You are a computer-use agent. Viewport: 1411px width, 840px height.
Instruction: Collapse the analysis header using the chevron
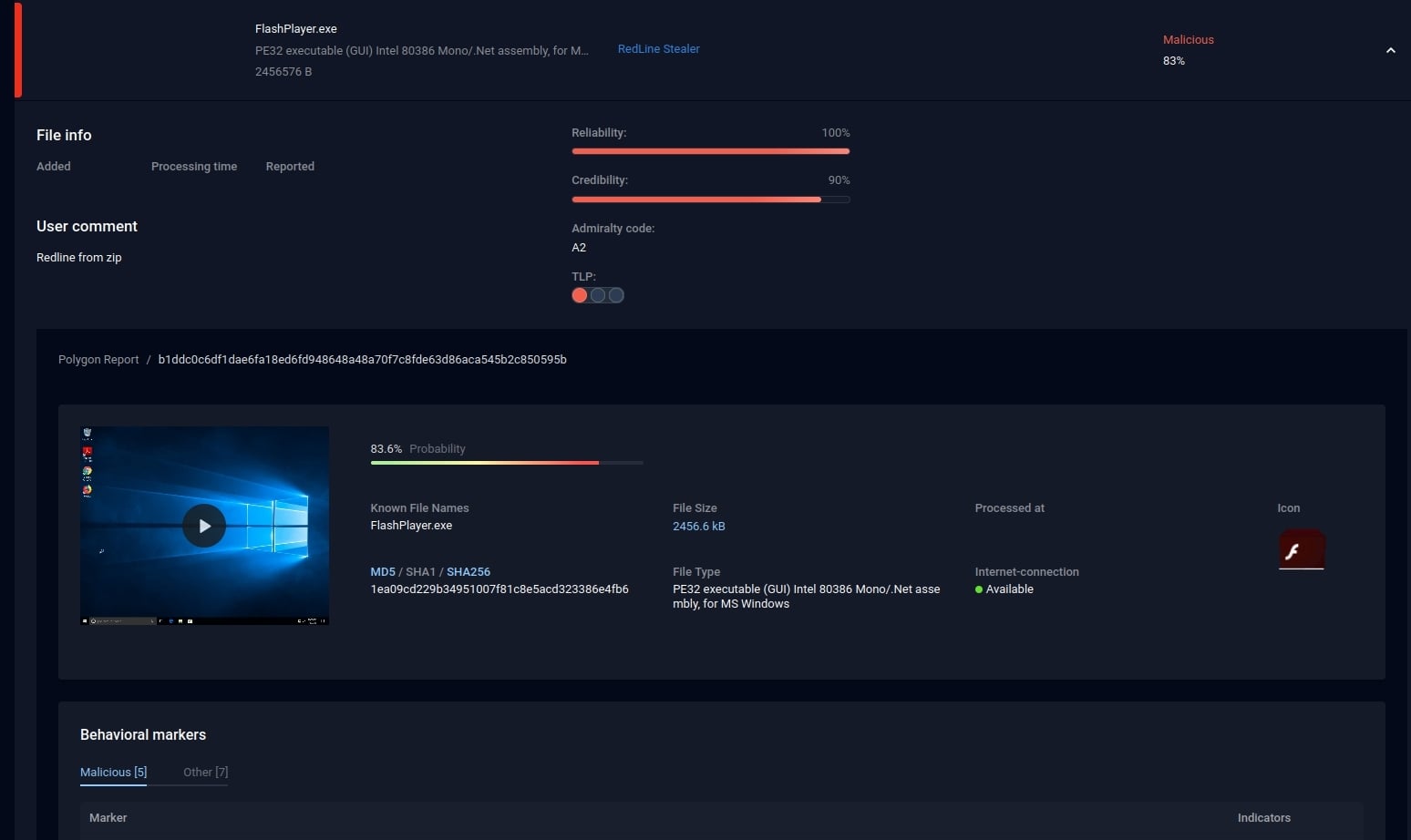point(1390,50)
